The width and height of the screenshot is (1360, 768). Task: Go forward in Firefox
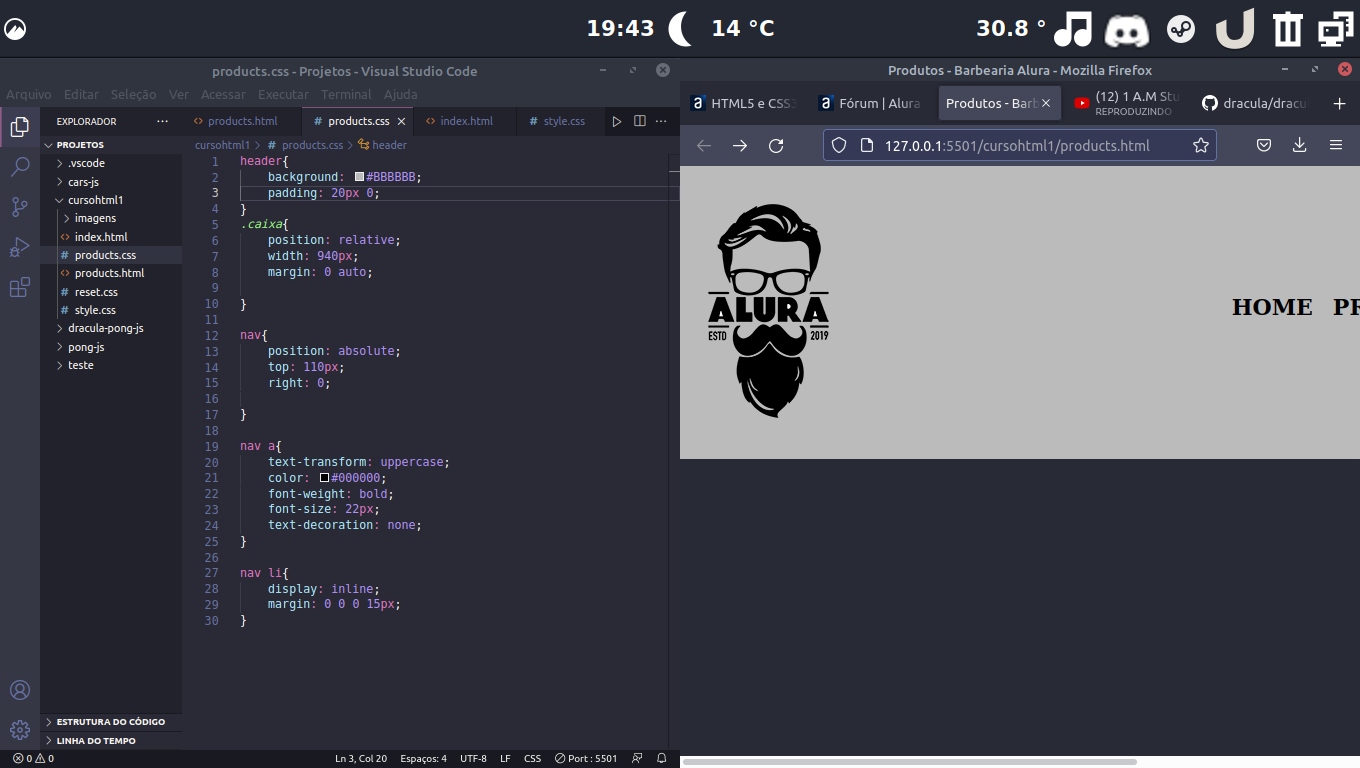[x=740, y=145]
